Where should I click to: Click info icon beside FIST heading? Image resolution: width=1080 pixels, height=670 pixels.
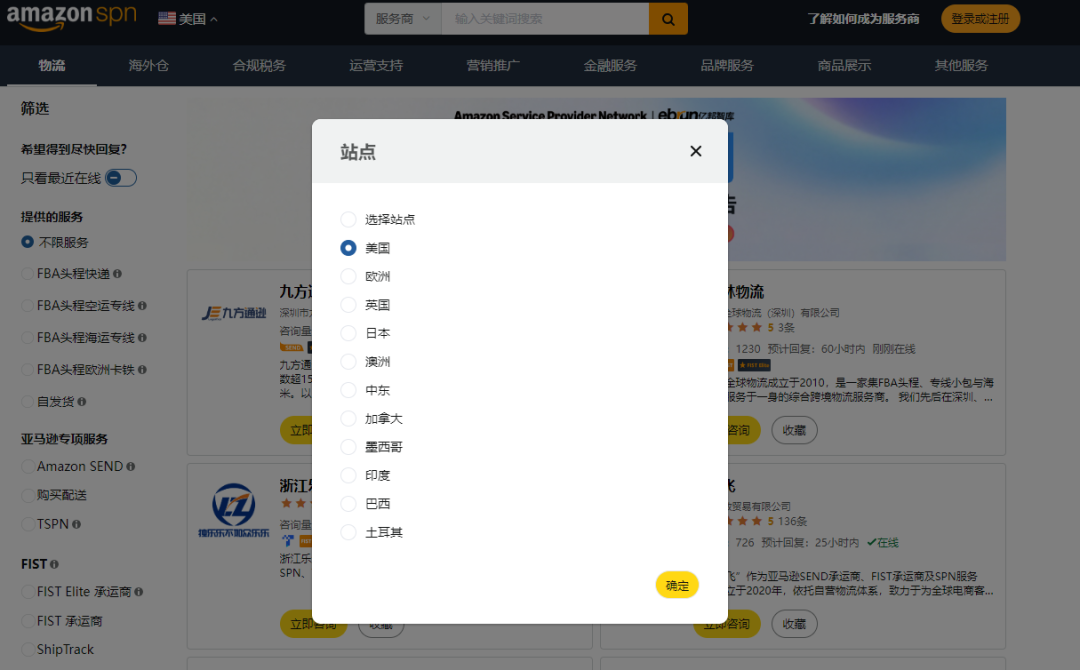[x=54, y=564]
